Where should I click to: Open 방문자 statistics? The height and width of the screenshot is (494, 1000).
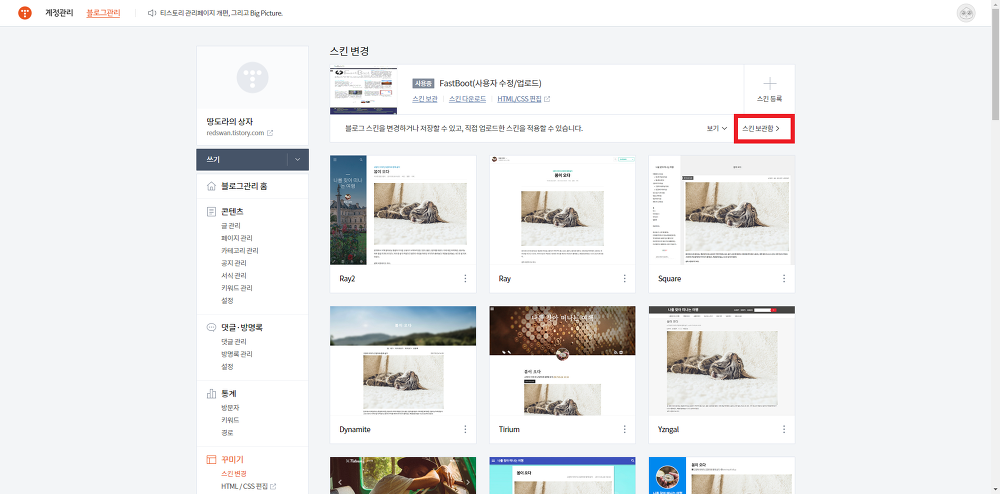coord(230,407)
